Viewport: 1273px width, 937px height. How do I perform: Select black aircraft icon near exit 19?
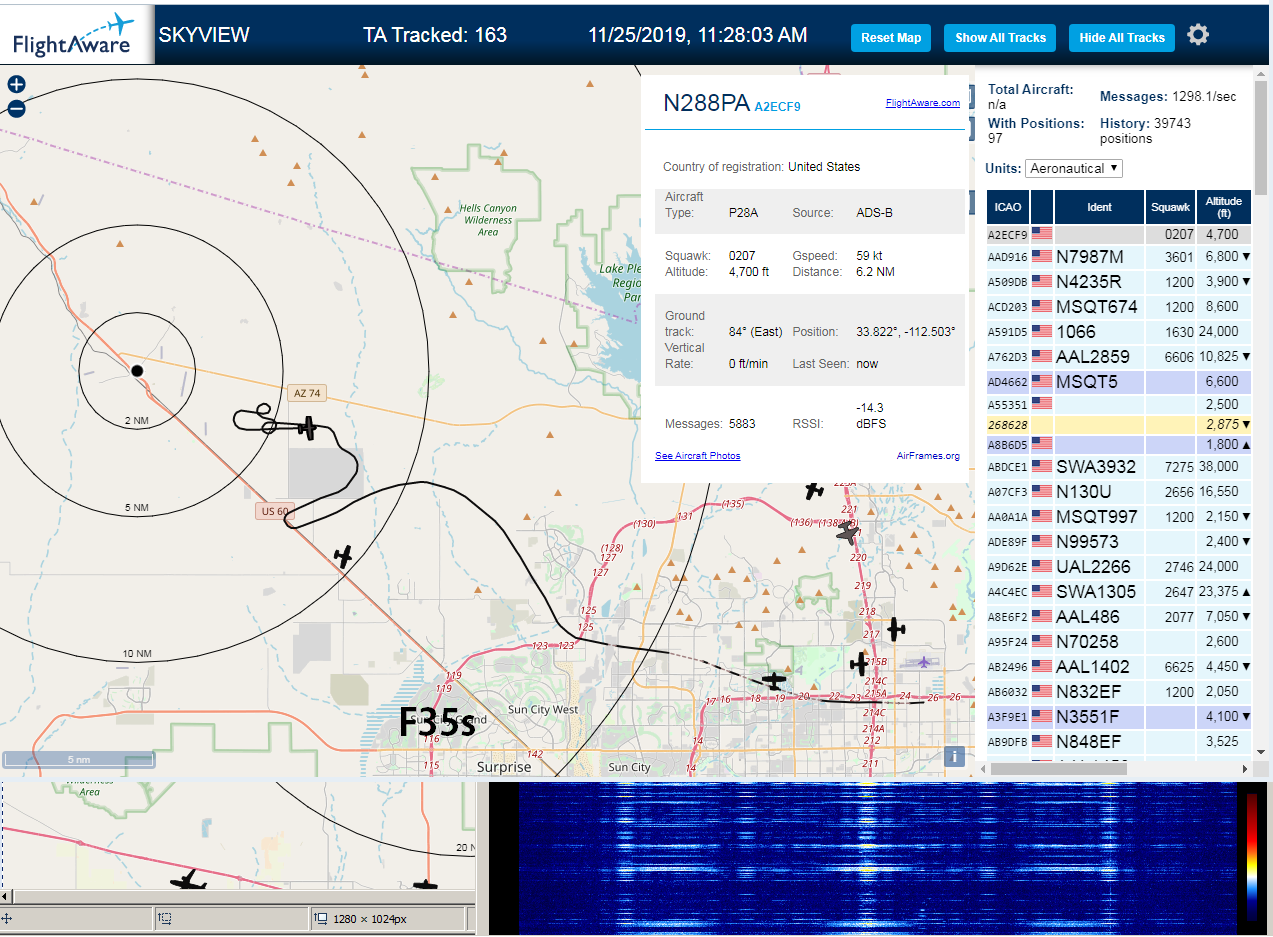[774, 680]
